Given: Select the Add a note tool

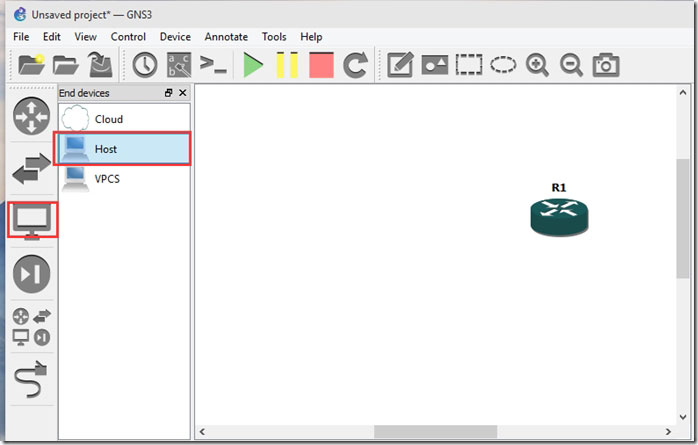Looking at the screenshot, I should 400,65.
